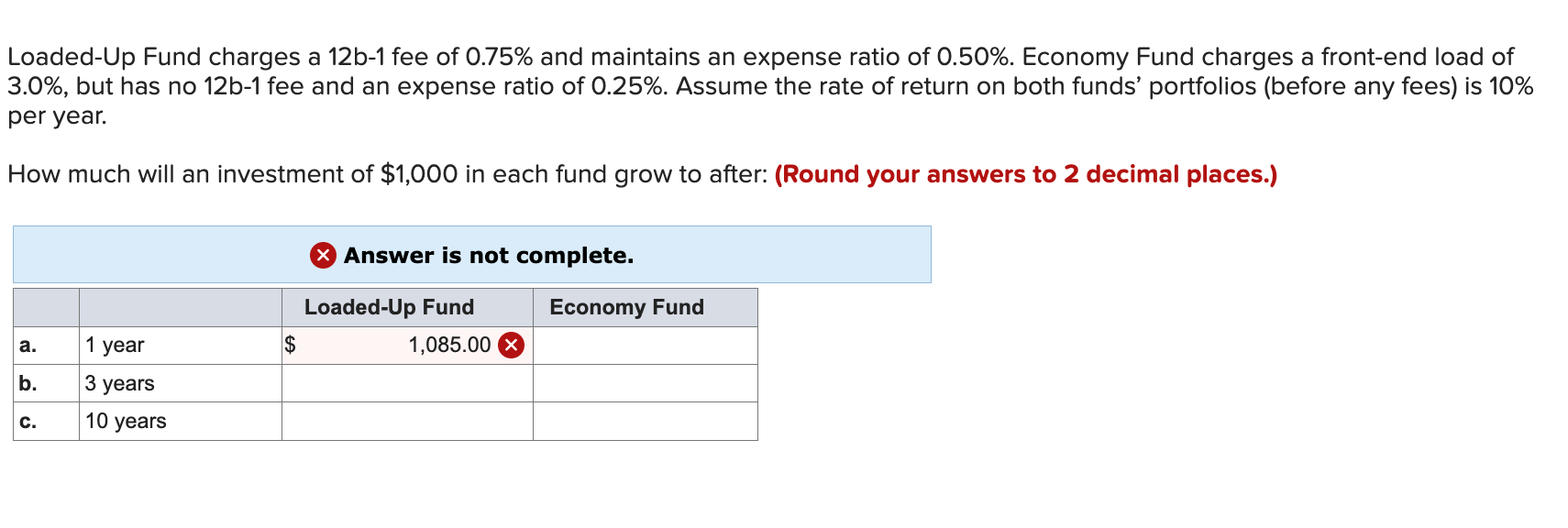1568x528 pixels.
Task: Select the '10 years' row description
Action: [x=126, y=421]
